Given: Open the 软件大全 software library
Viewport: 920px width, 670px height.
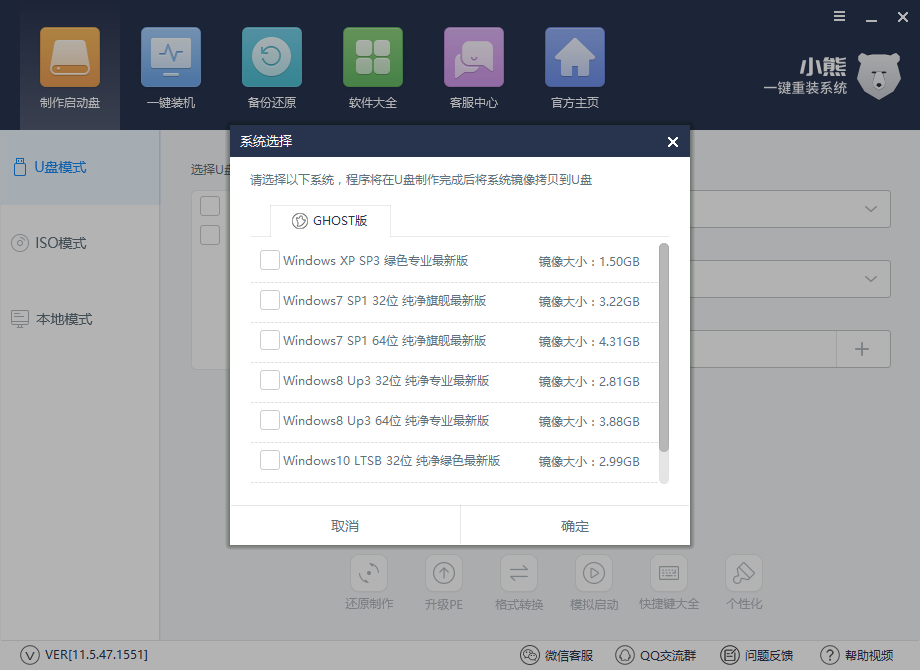Looking at the screenshot, I should point(373,68).
